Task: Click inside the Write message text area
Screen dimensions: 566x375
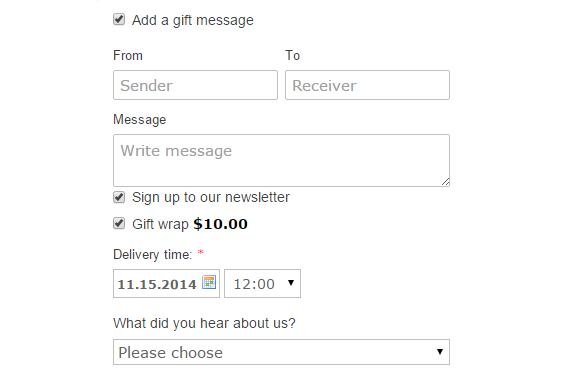Action: pos(281,161)
